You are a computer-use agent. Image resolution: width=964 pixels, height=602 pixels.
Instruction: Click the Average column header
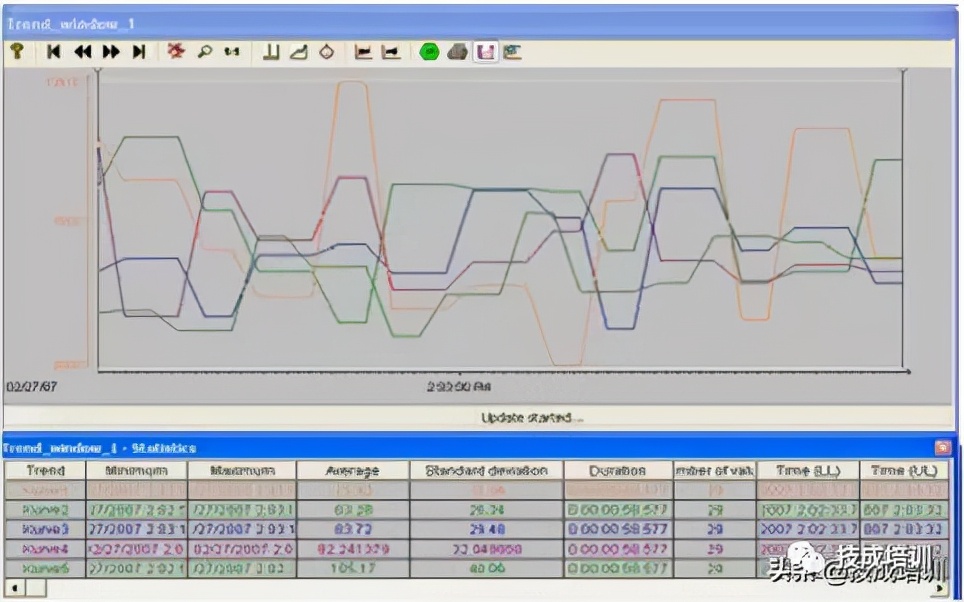click(352, 470)
